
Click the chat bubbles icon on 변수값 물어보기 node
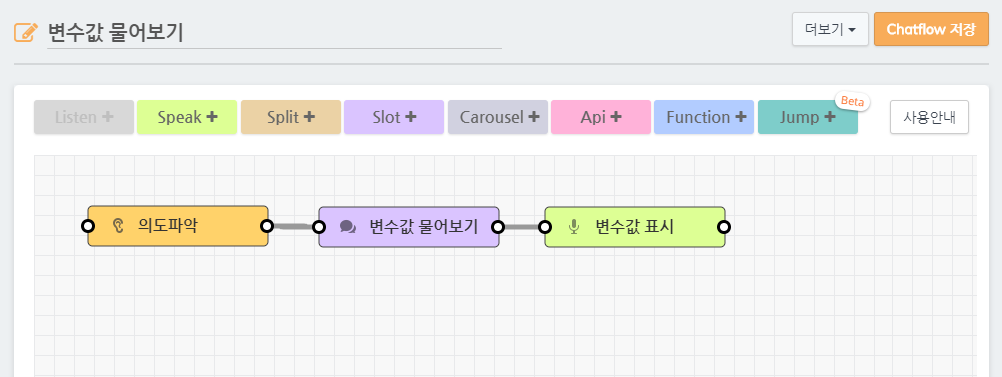tap(348, 227)
